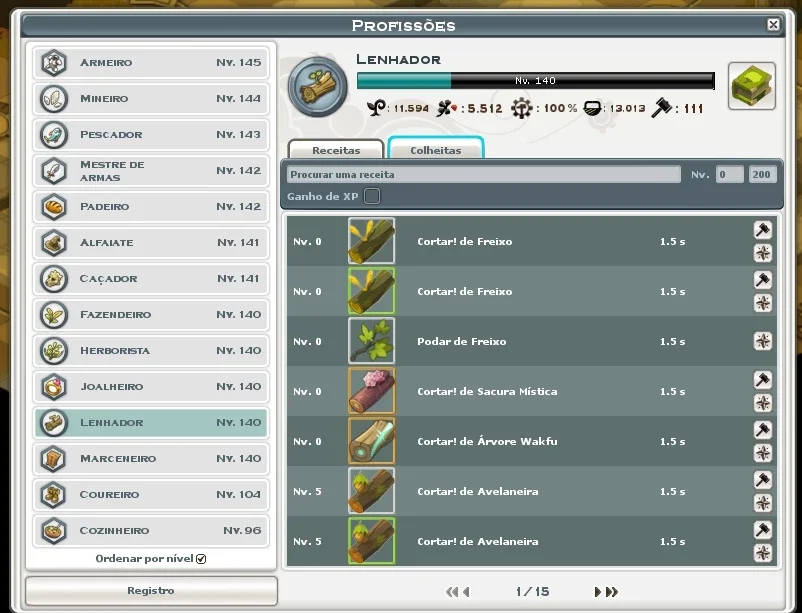
Task: Click the compass icon for Podar de Freixo
Action: tap(763, 341)
